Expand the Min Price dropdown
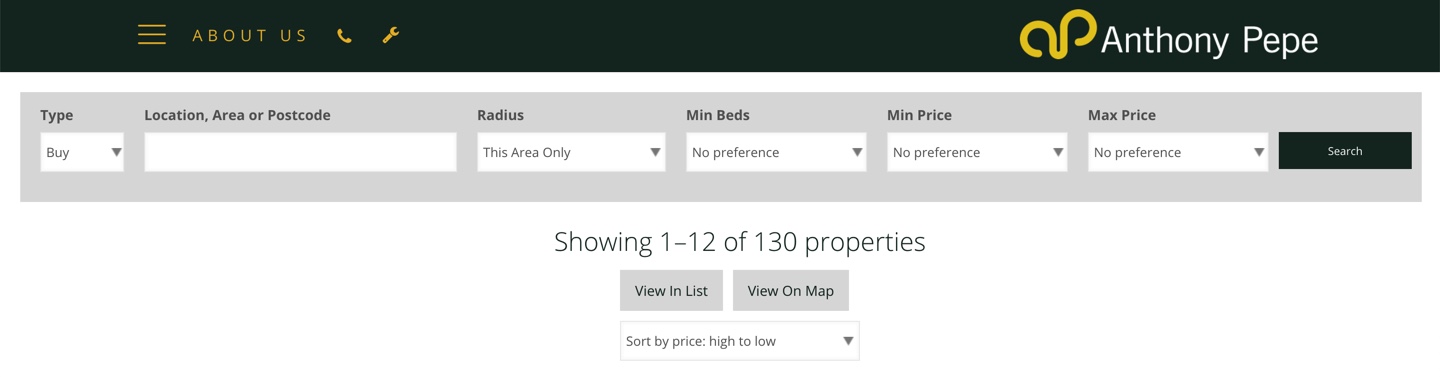This screenshot has height=377, width=1440. (x=977, y=152)
